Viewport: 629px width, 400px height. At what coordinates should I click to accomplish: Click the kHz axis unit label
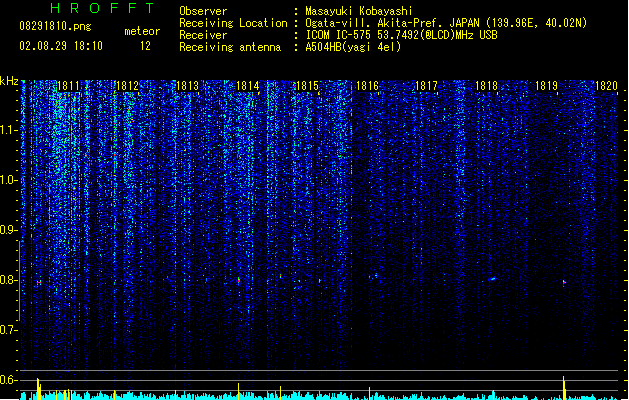pos(9,81)
